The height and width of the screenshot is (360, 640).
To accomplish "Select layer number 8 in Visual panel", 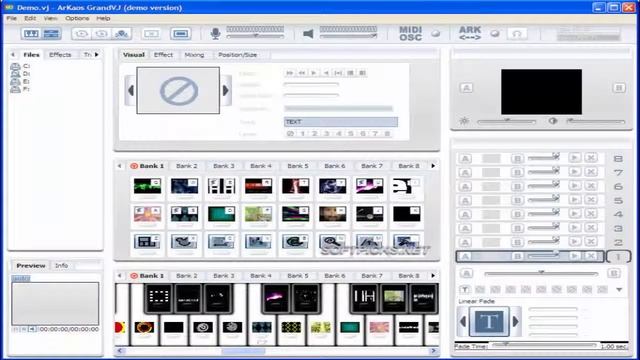I will pos(387,133).
